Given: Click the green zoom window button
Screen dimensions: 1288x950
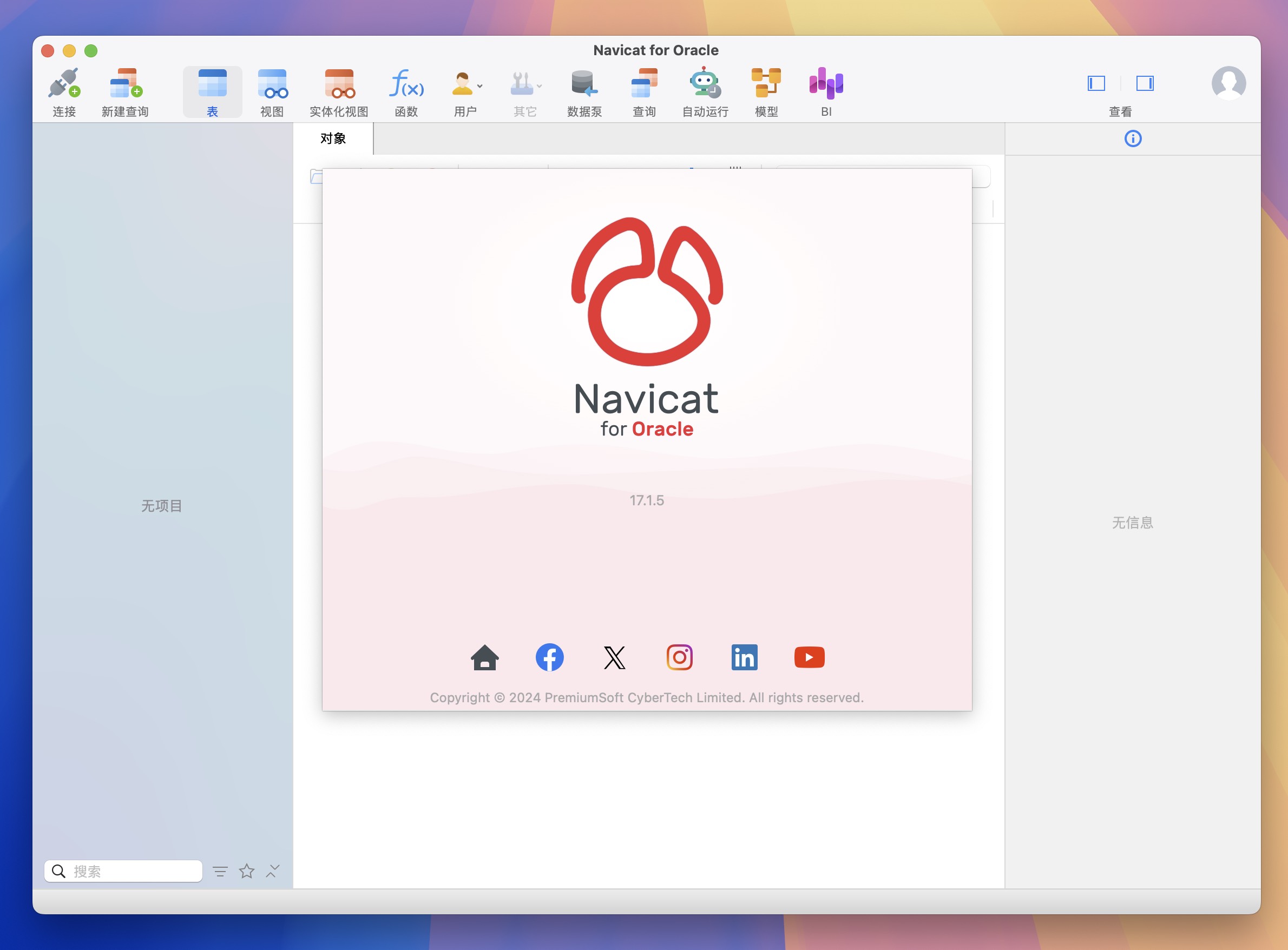Looking at the screenshot, I should coord(91,51).
